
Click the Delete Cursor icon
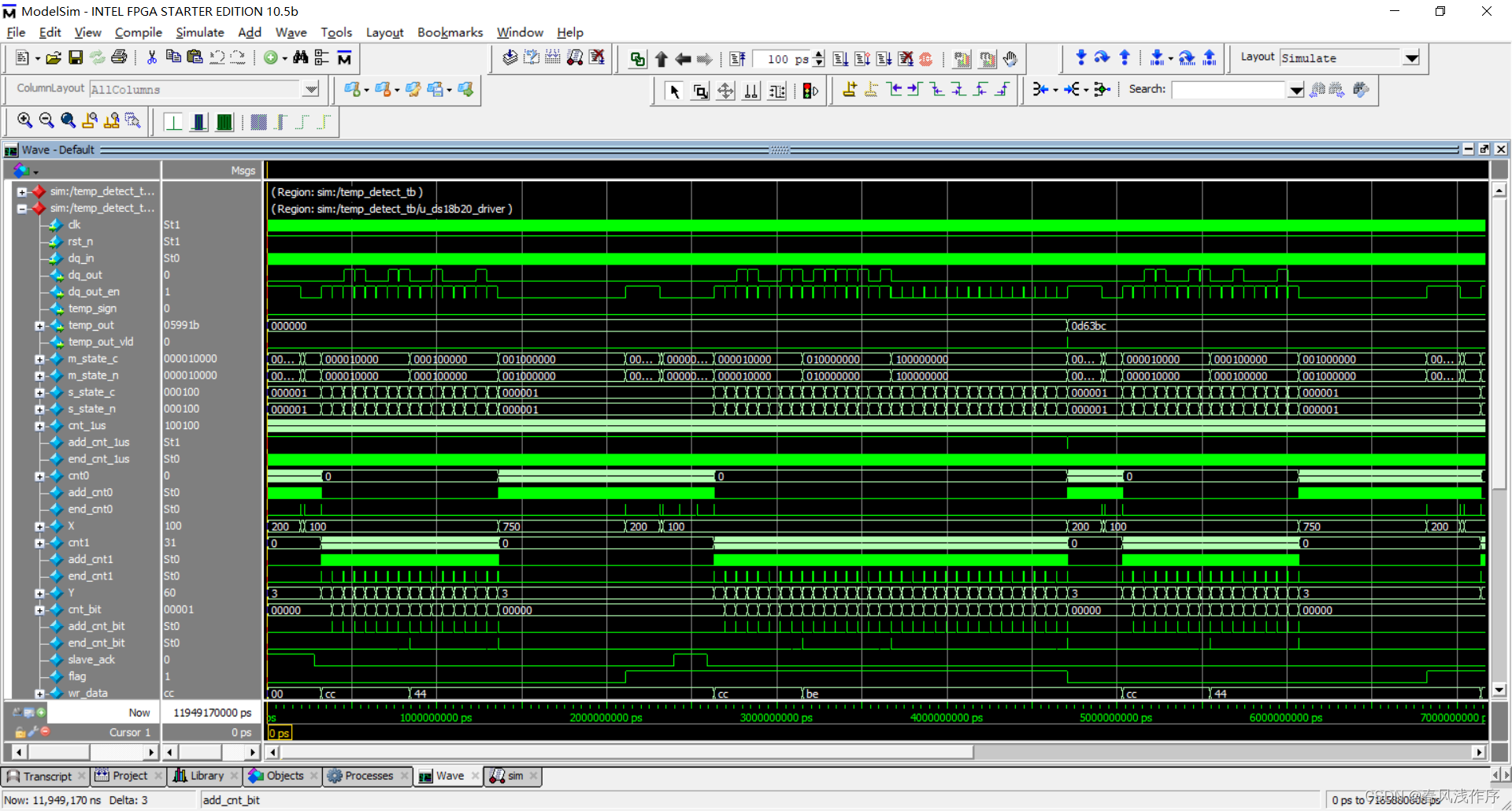point(871,90)
